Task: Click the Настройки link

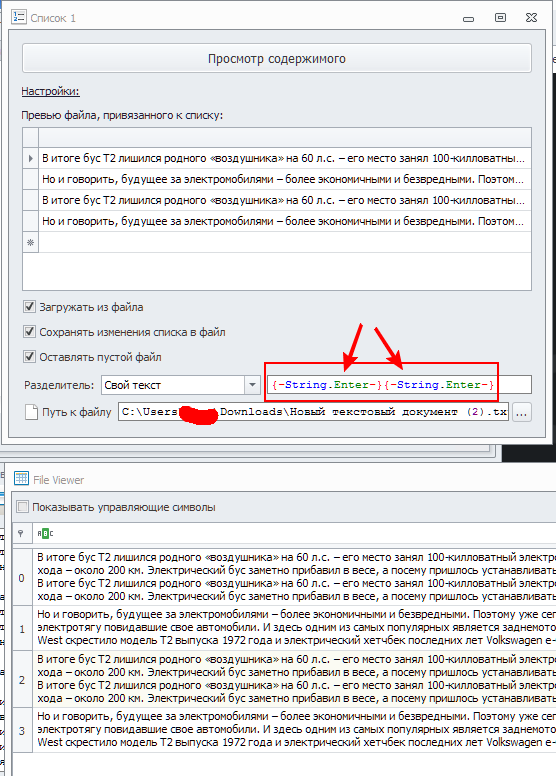Action: (x=51, y=91)
